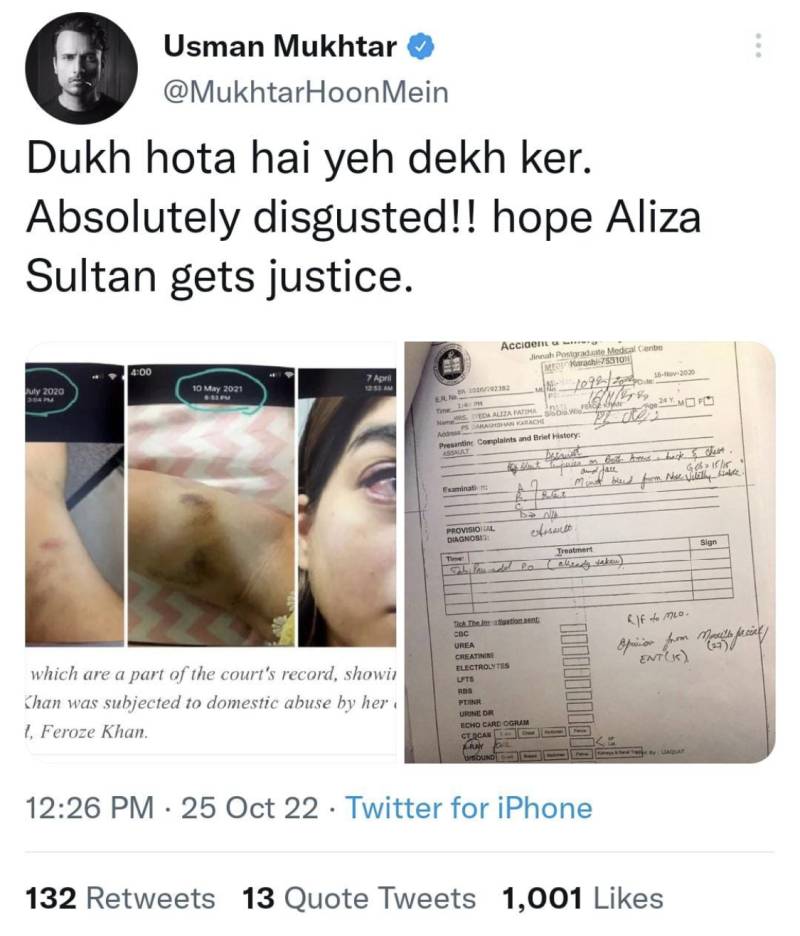Viewport: 800px width, 936px height.
Task: Click the 12:26 PM timestamp
Action: click(90, 808)
